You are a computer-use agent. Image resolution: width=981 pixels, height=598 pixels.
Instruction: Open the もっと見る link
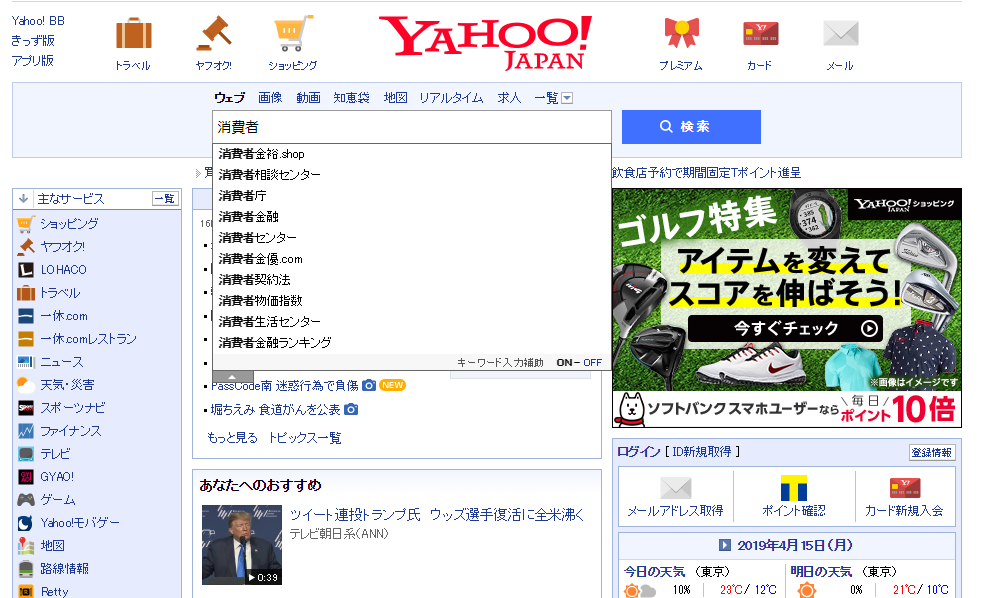[x=232, y=438]
